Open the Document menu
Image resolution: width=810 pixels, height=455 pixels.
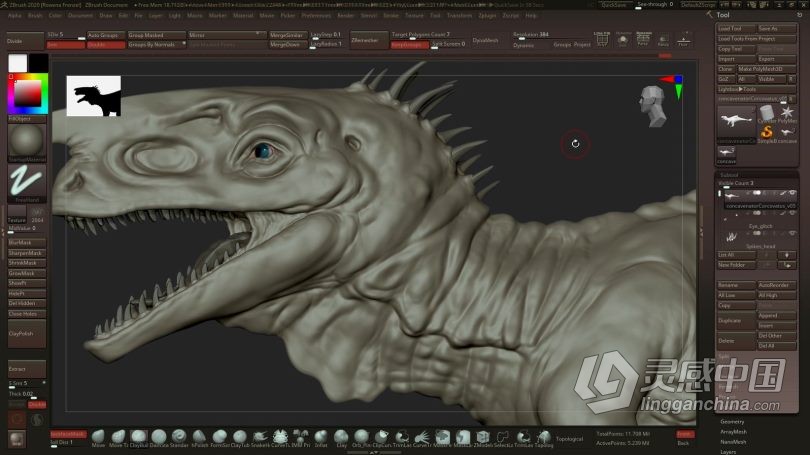[x=81, y=15]
